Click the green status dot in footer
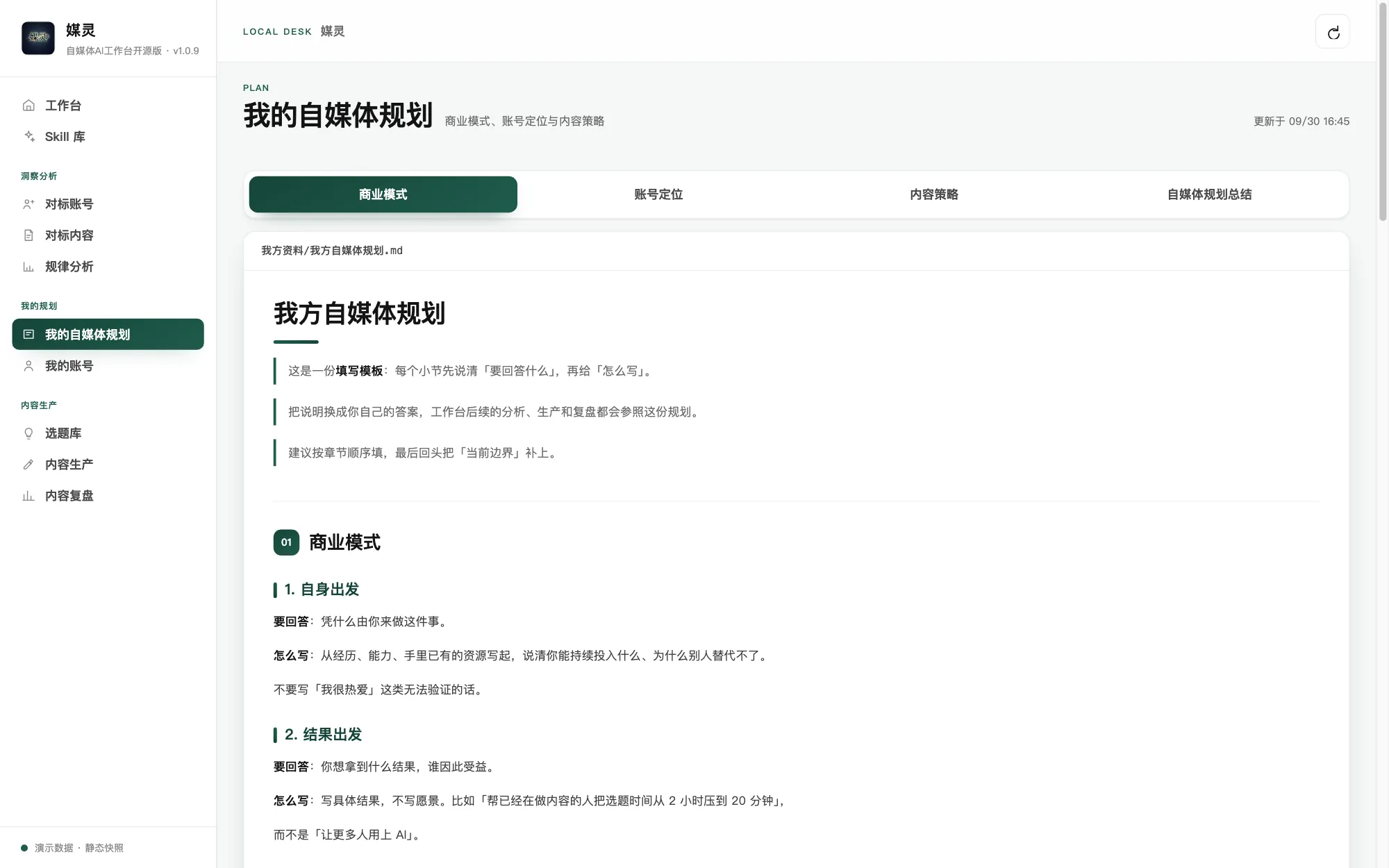The height and width of the screenshot is (868, 1389). 24,848
